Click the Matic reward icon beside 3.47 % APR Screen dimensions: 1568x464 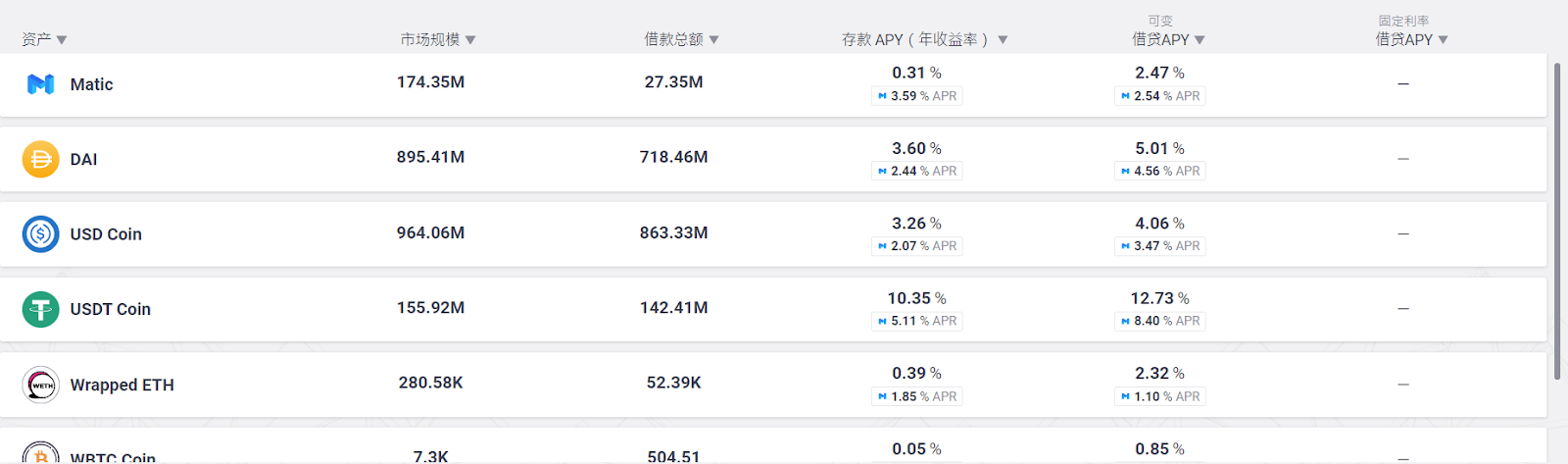[1125, 246]
